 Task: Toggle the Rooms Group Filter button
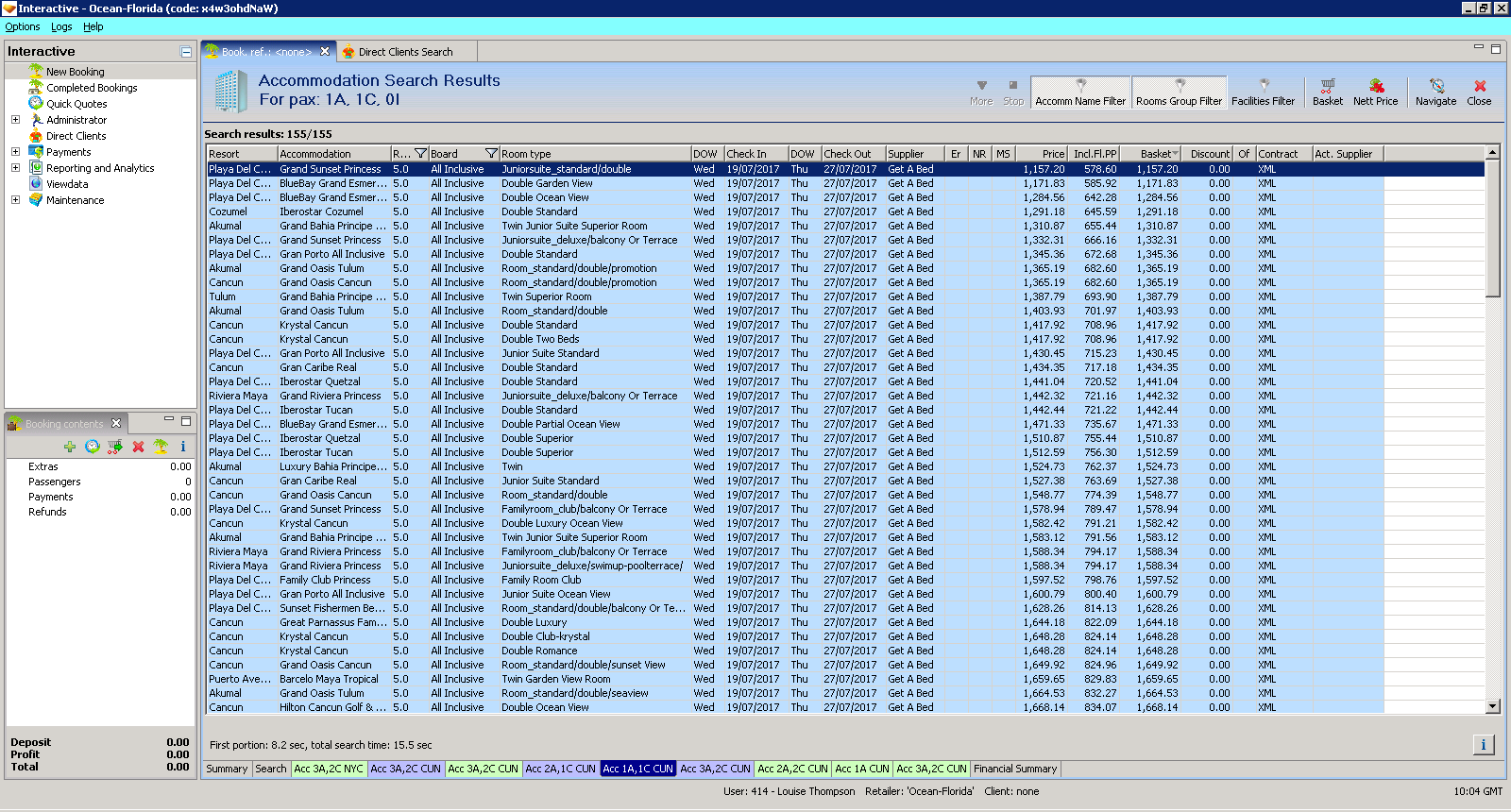[x=1179, y=93]
